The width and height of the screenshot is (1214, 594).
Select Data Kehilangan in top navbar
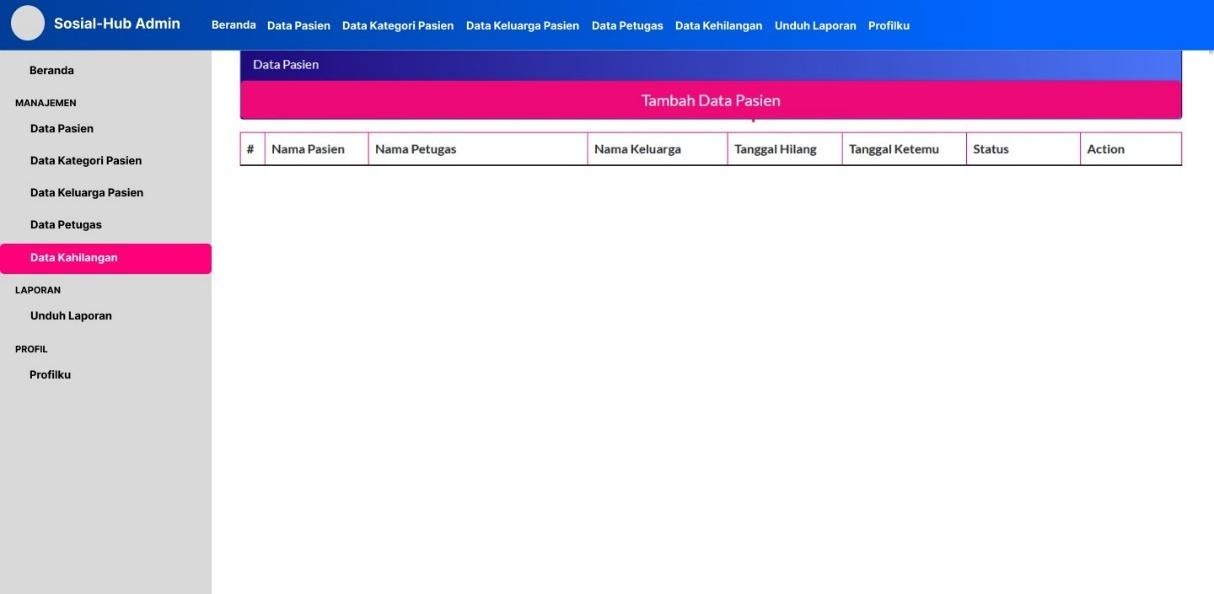pyautogui.click(x=718, y=26)
